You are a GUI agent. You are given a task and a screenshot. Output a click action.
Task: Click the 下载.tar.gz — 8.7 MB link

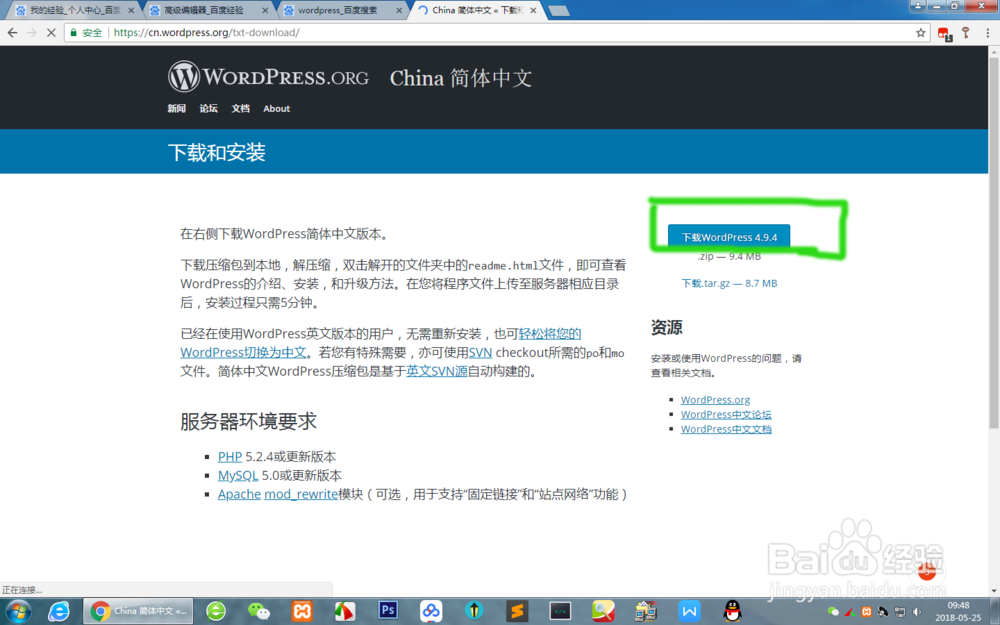tap(729, 283)
